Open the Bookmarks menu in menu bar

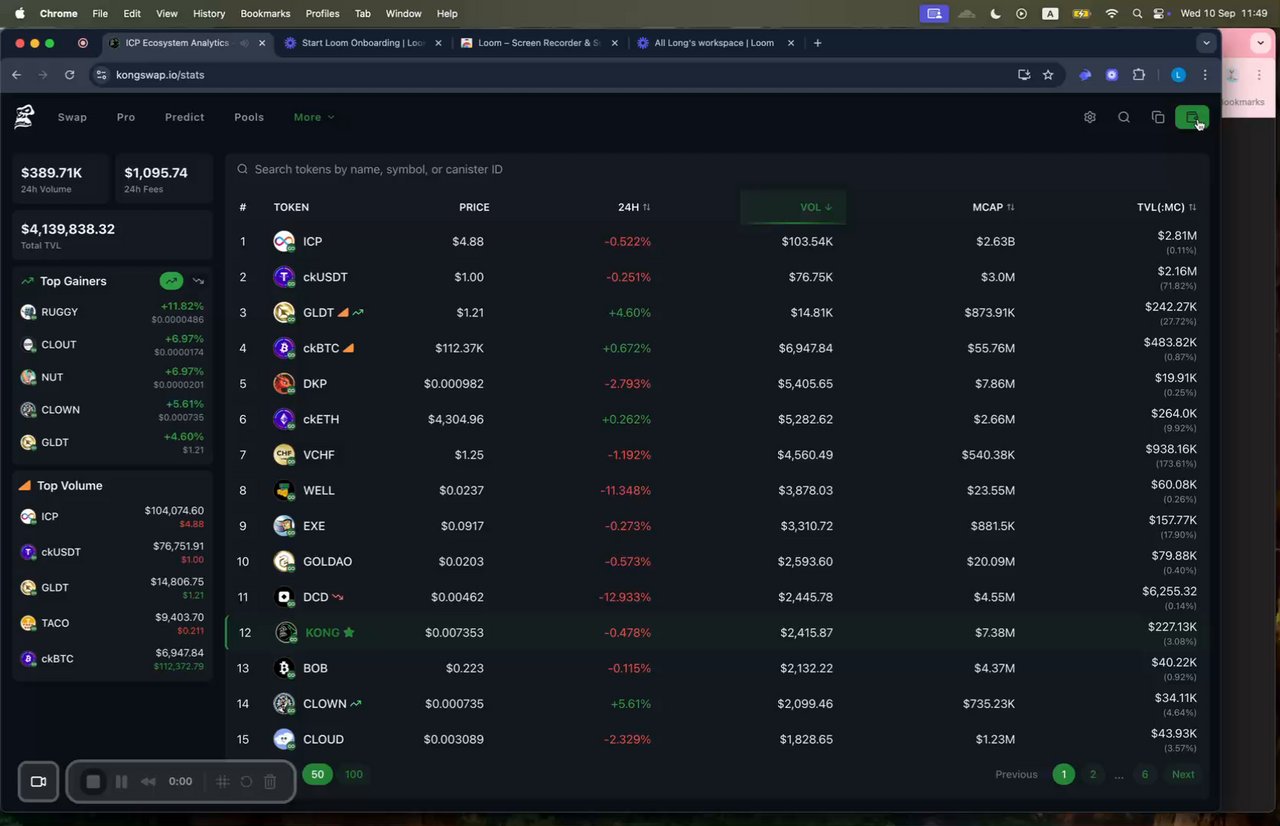265,13
